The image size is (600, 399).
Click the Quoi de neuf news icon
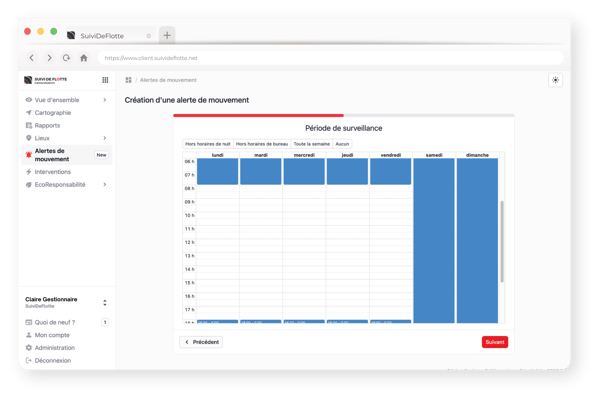[29, 322]
